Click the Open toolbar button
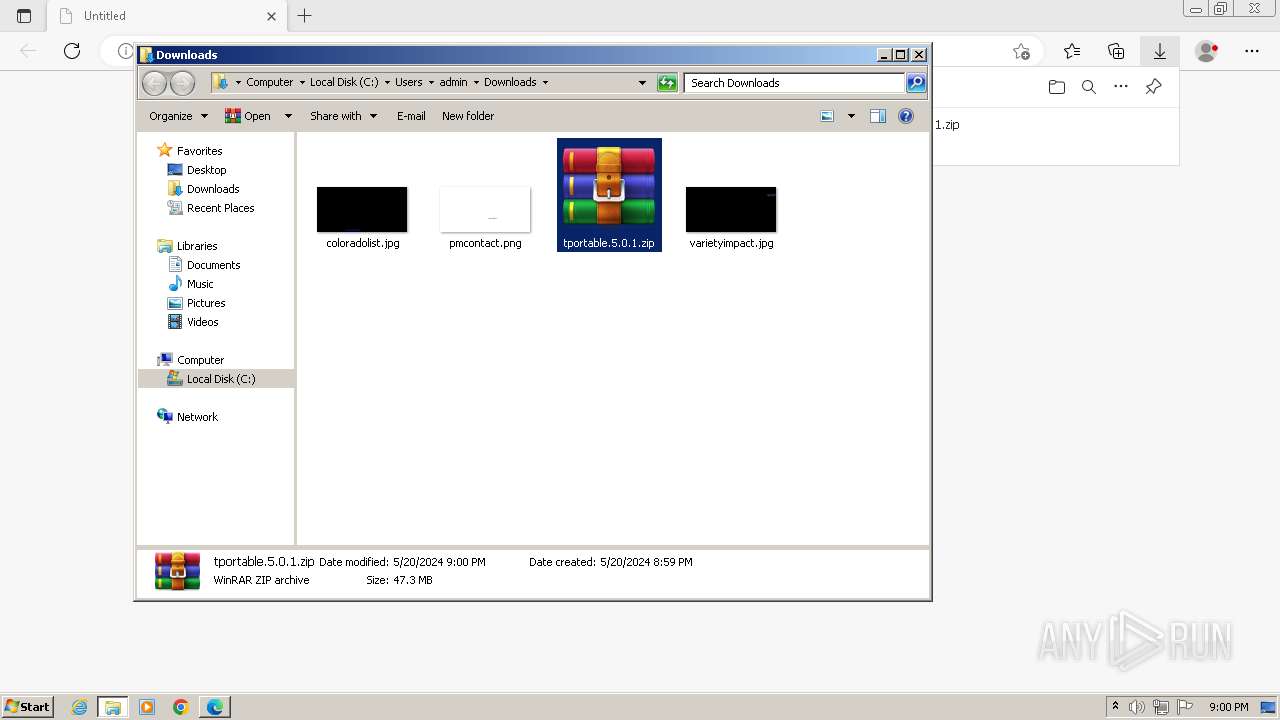The height and width of the screenshot is (720, 1280). coord(248,116)
